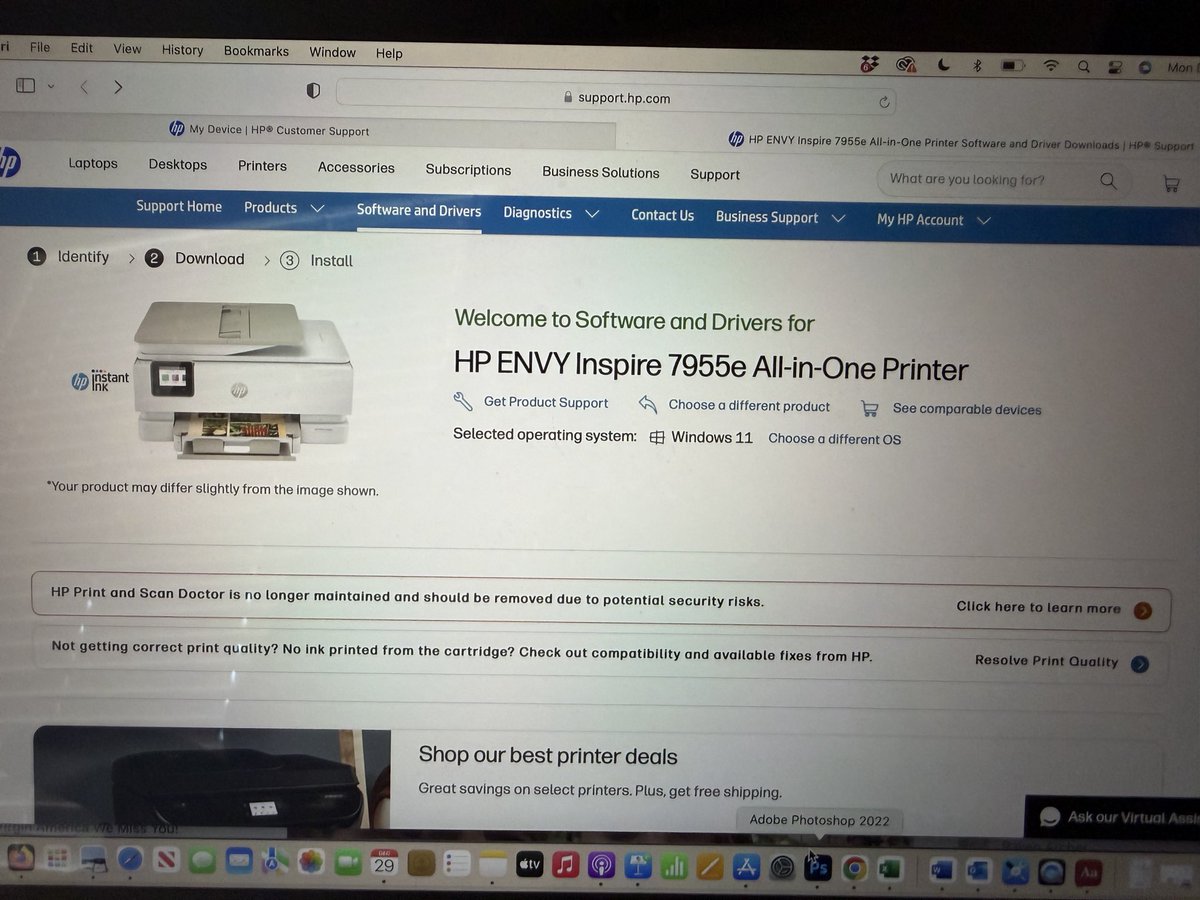Open the shopping cart icon

pos(1172,183)
